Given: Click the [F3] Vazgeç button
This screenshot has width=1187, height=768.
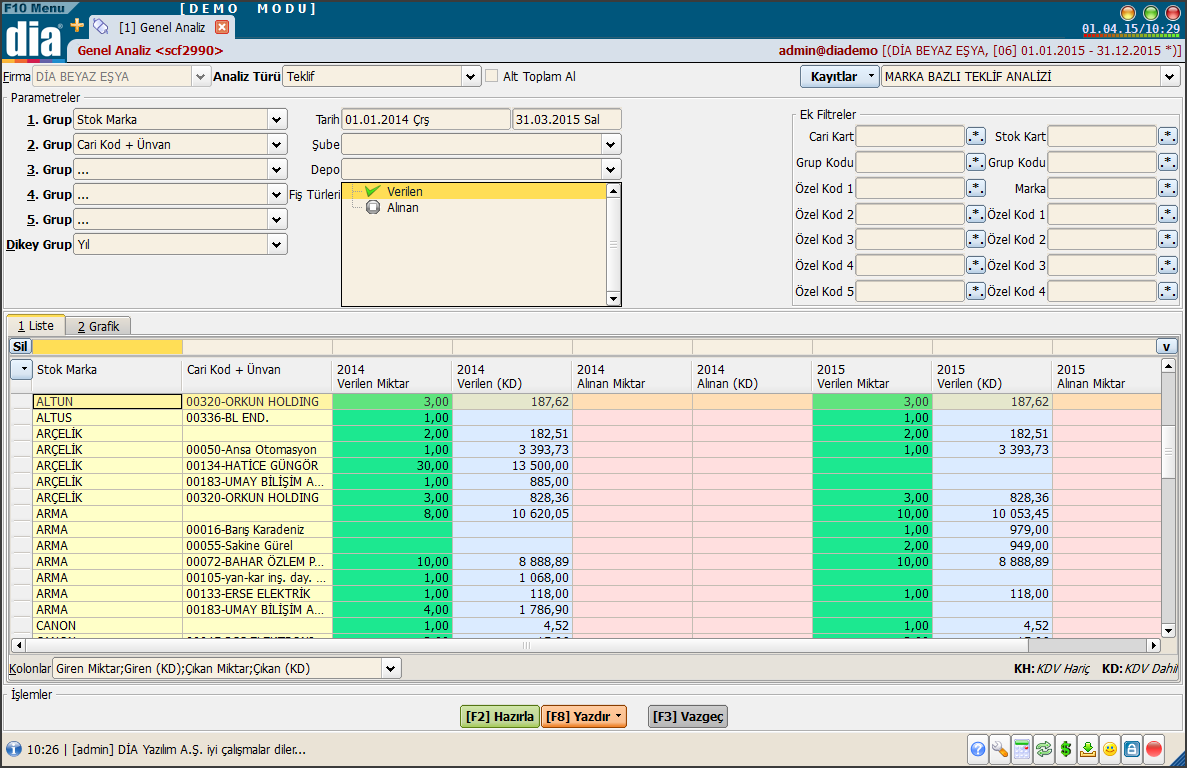Looking at the screenshot, I should pos(688,717).
